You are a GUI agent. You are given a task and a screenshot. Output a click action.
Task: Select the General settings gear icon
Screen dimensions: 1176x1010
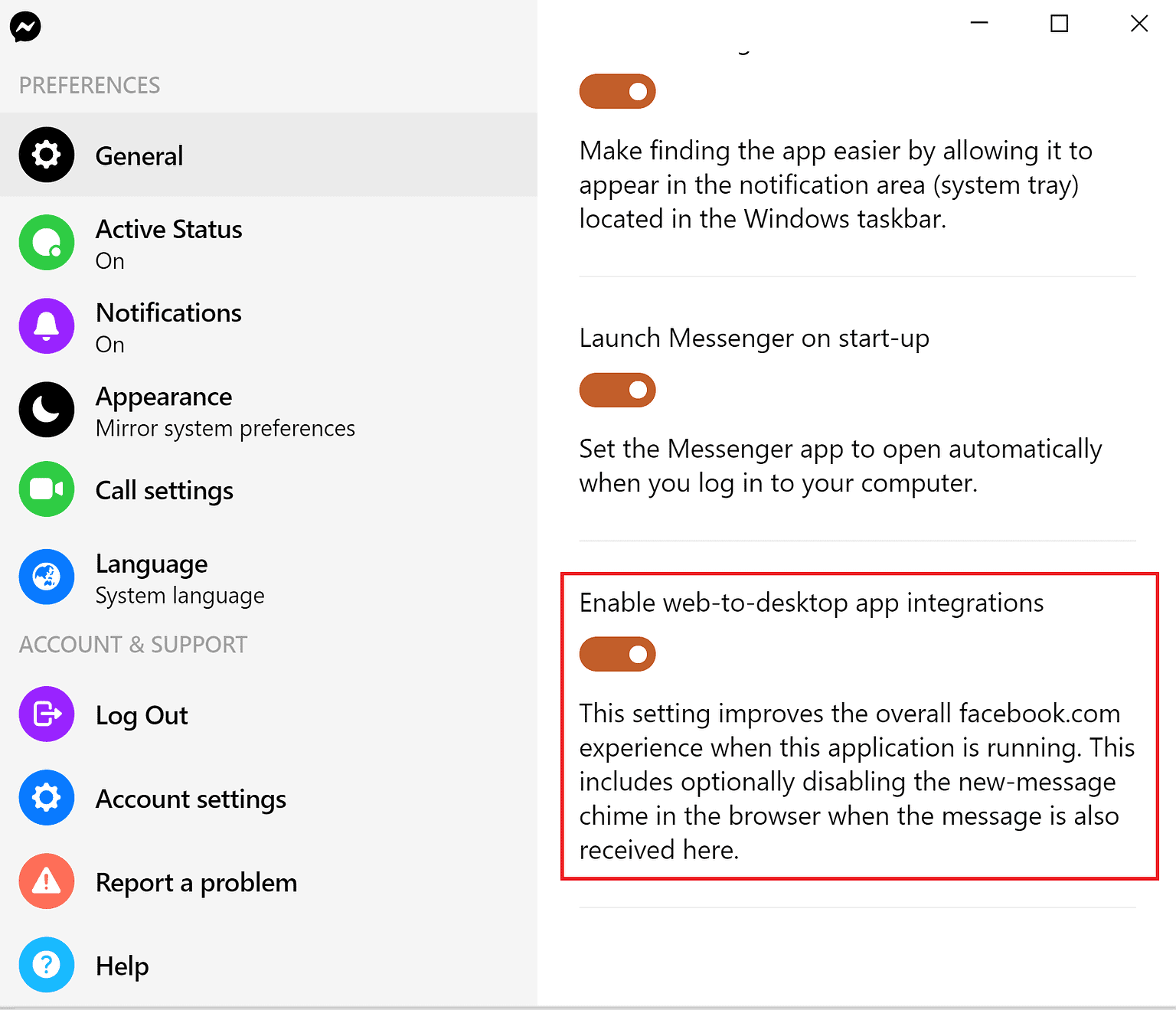click(47, 155)
